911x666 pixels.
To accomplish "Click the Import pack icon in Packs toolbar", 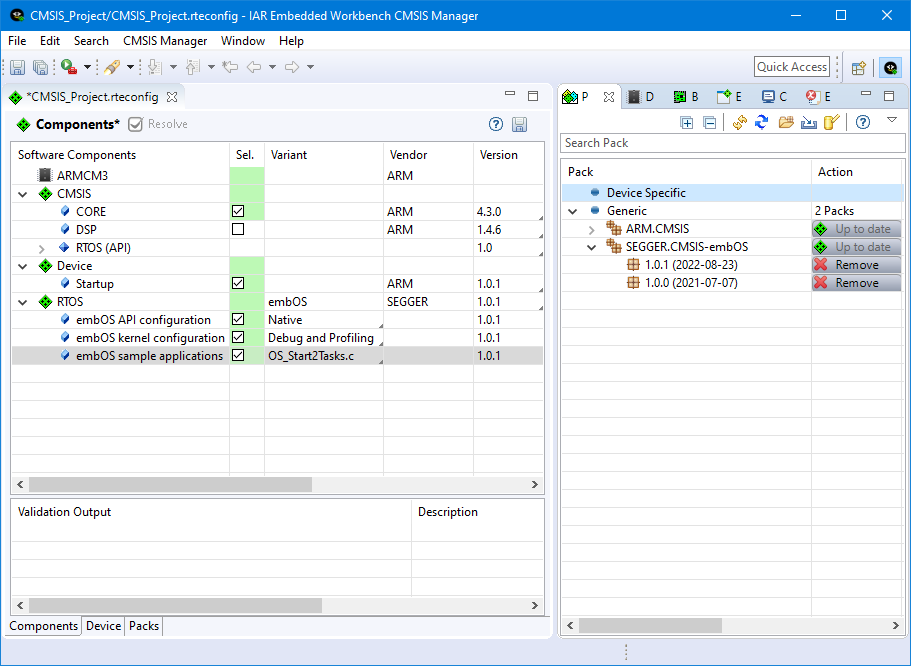I will [809, 122].
